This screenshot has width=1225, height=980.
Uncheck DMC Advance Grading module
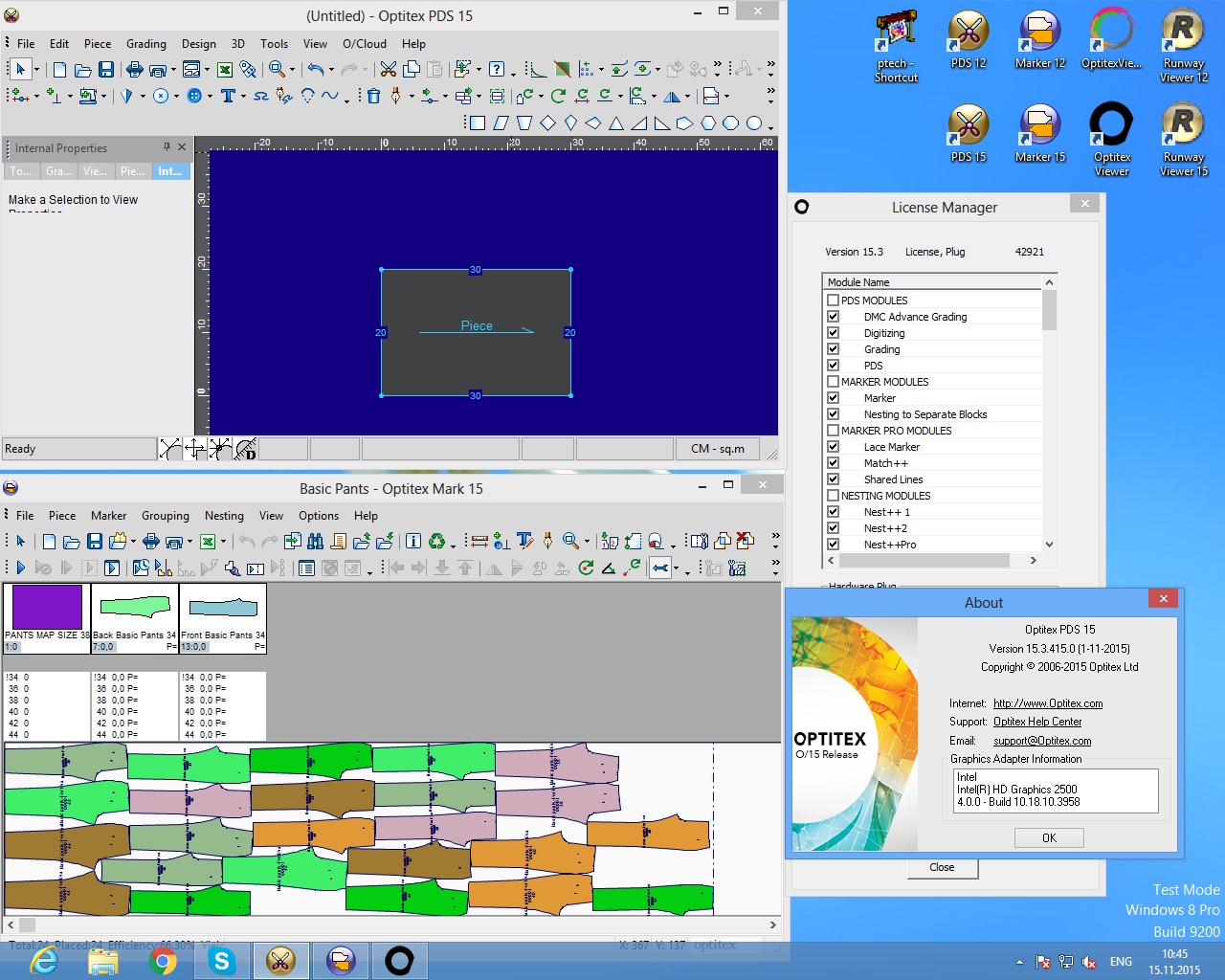click(x=834, y=316)
